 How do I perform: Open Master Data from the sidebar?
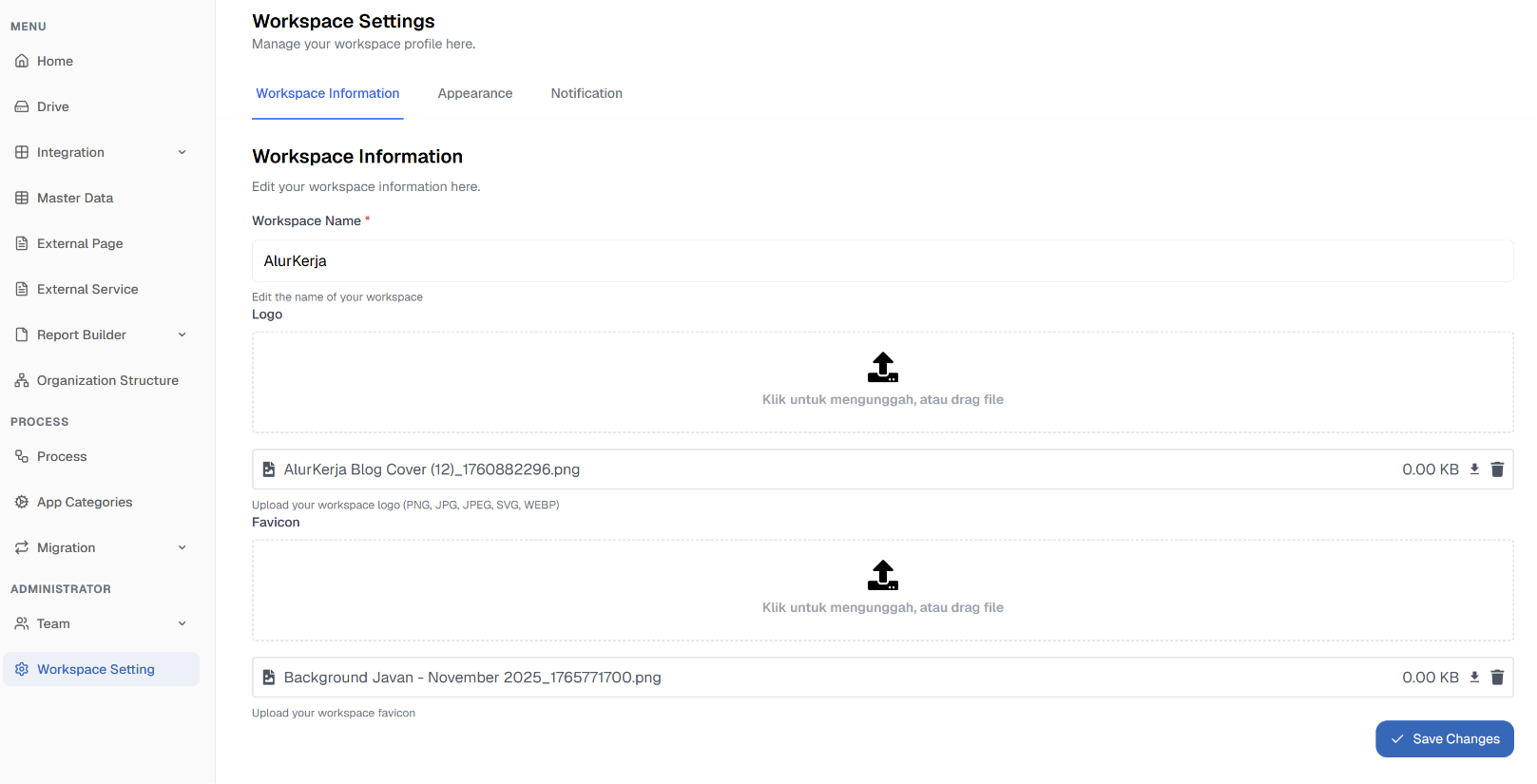click(x=101, y=198)
